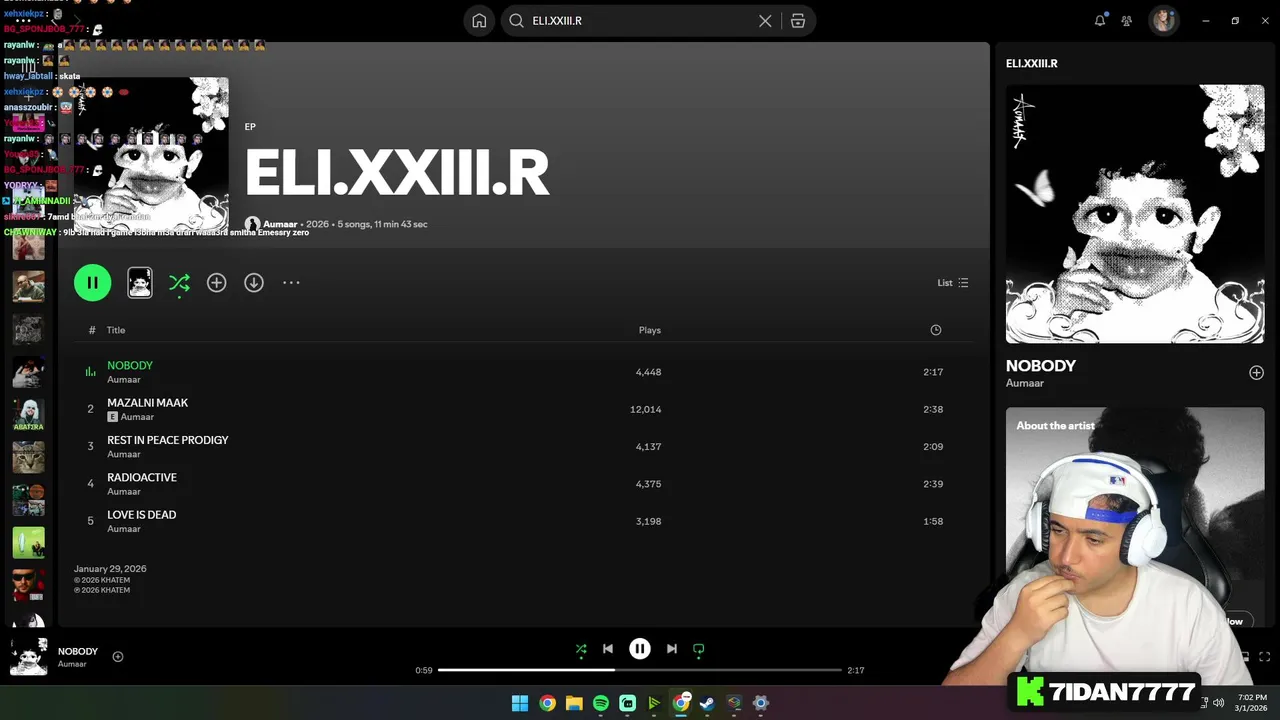Toggle shuffle in the EP action row
Viewport: 1280px width, 720px height.
(x=179, y=283)
